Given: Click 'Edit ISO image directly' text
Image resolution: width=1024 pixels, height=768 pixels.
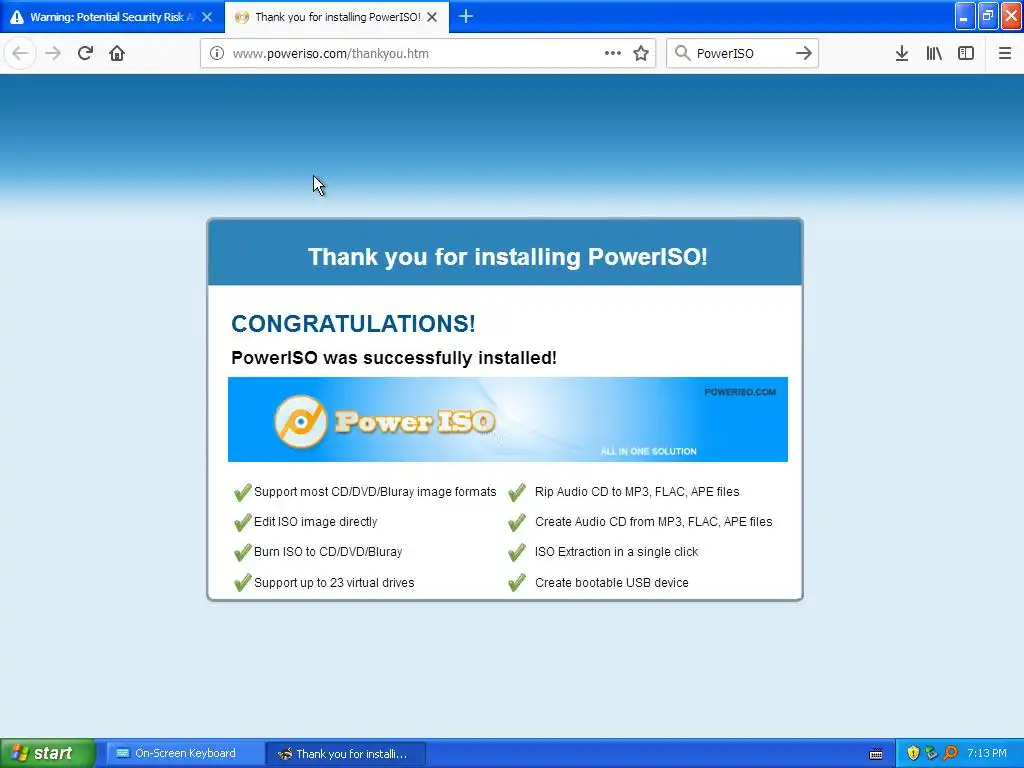Looking at the screenshot, I should pos(315,522).
